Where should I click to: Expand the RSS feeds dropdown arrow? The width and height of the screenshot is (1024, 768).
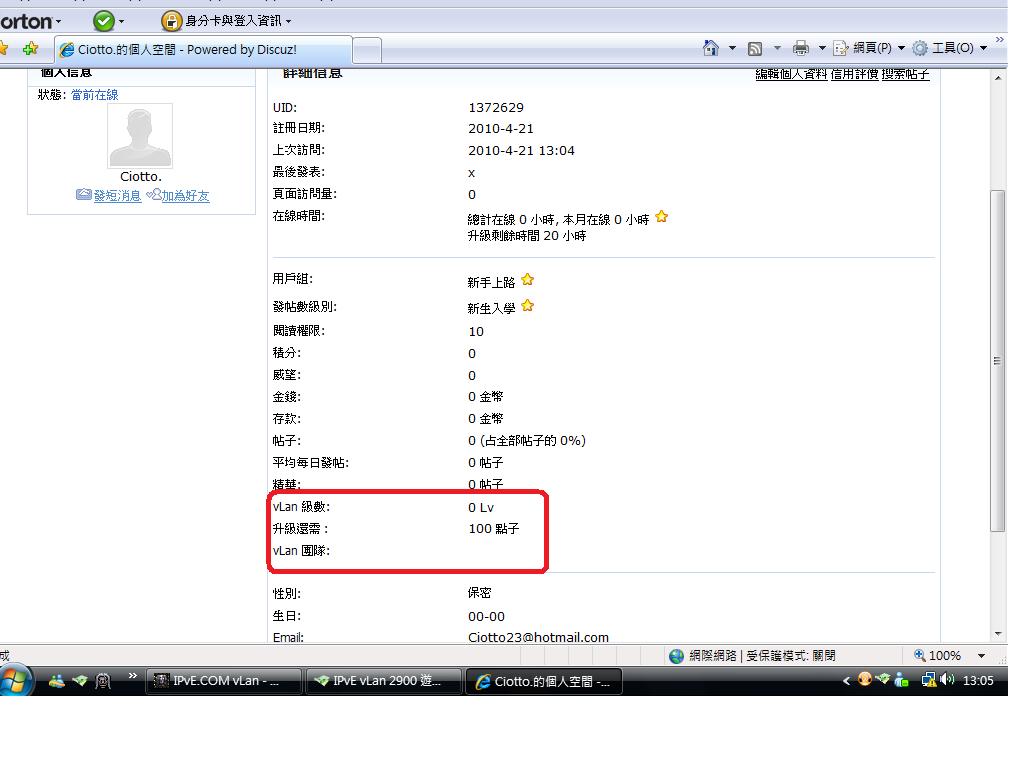pyautogui.click(x=777, y=48)
